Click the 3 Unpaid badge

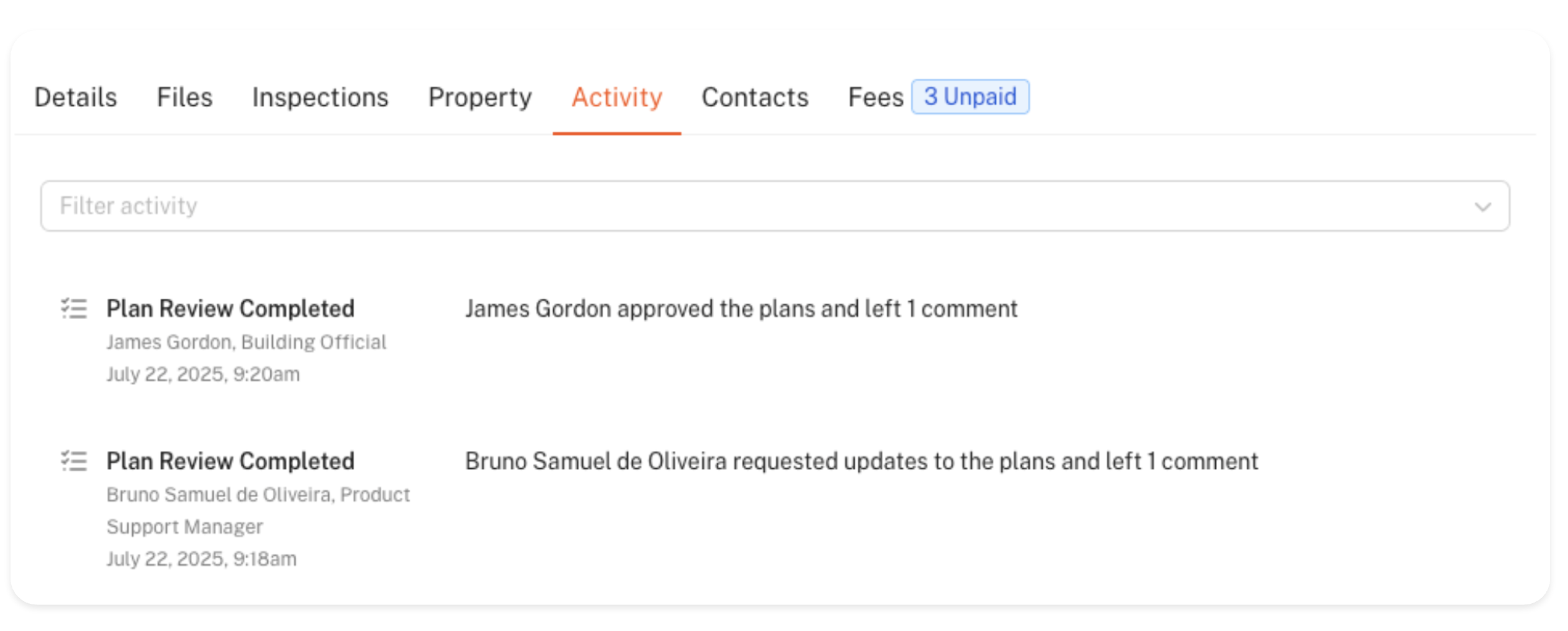click(x=970, y=97)
